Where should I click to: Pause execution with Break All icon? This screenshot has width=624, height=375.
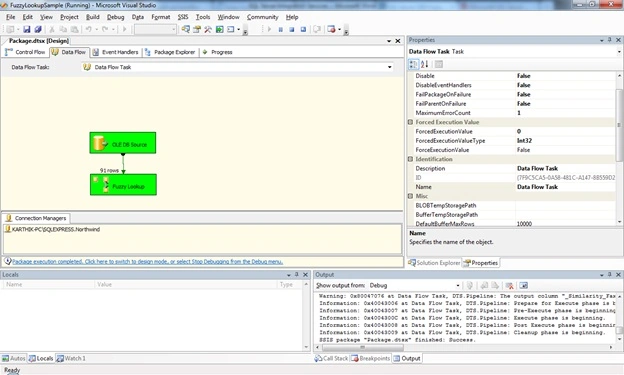281,29
